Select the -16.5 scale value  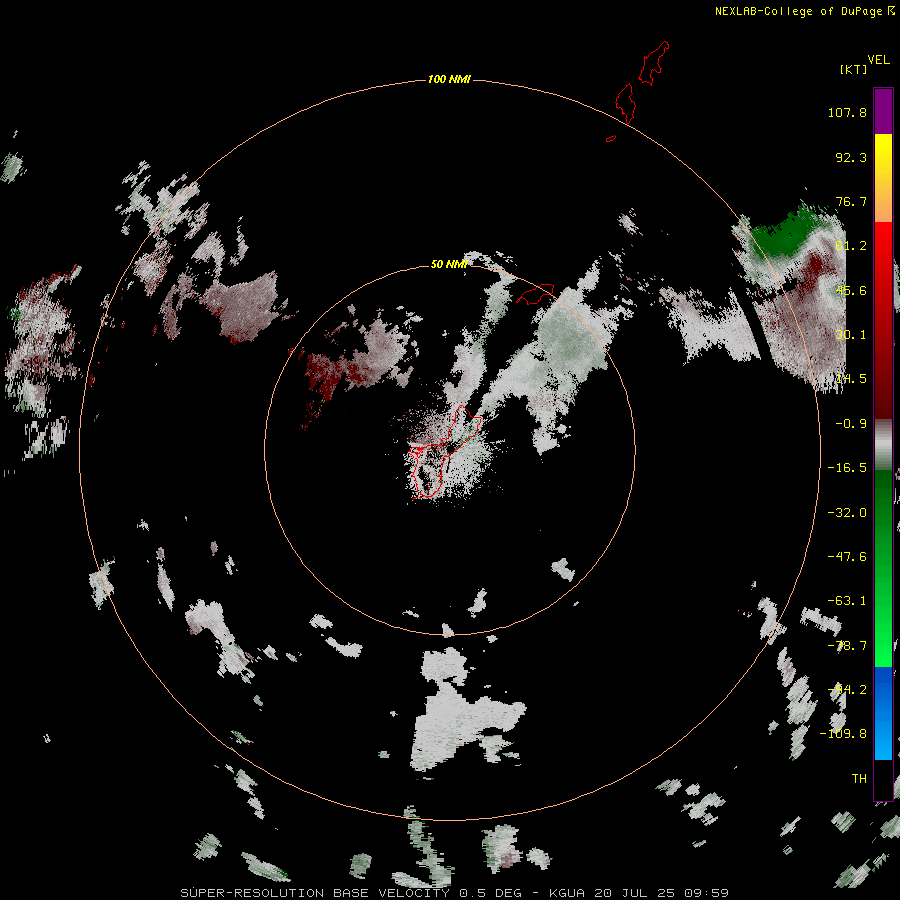pos(847,468)
